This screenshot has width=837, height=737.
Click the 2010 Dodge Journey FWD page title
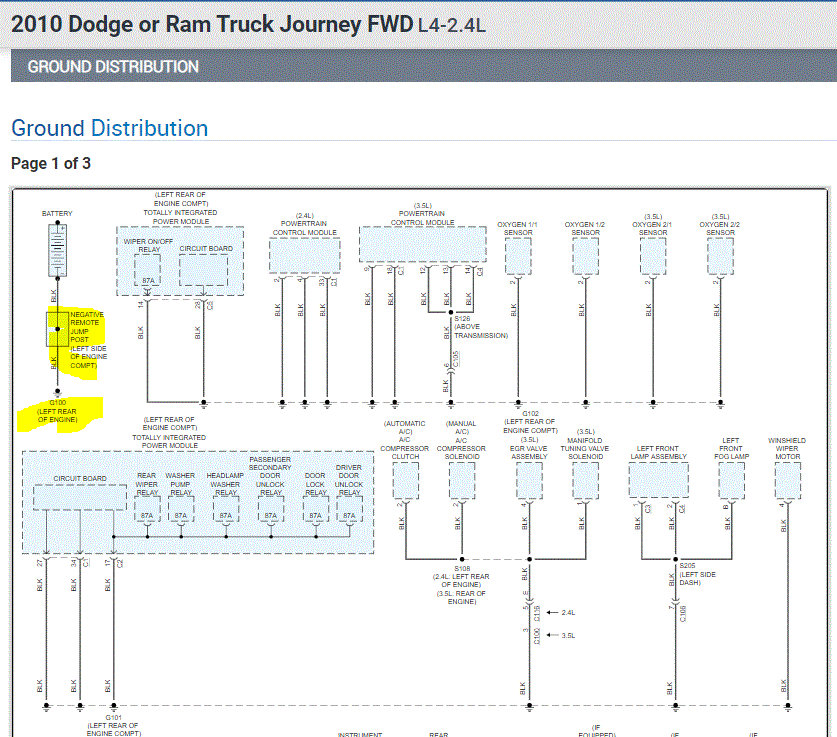pos(248,25)
